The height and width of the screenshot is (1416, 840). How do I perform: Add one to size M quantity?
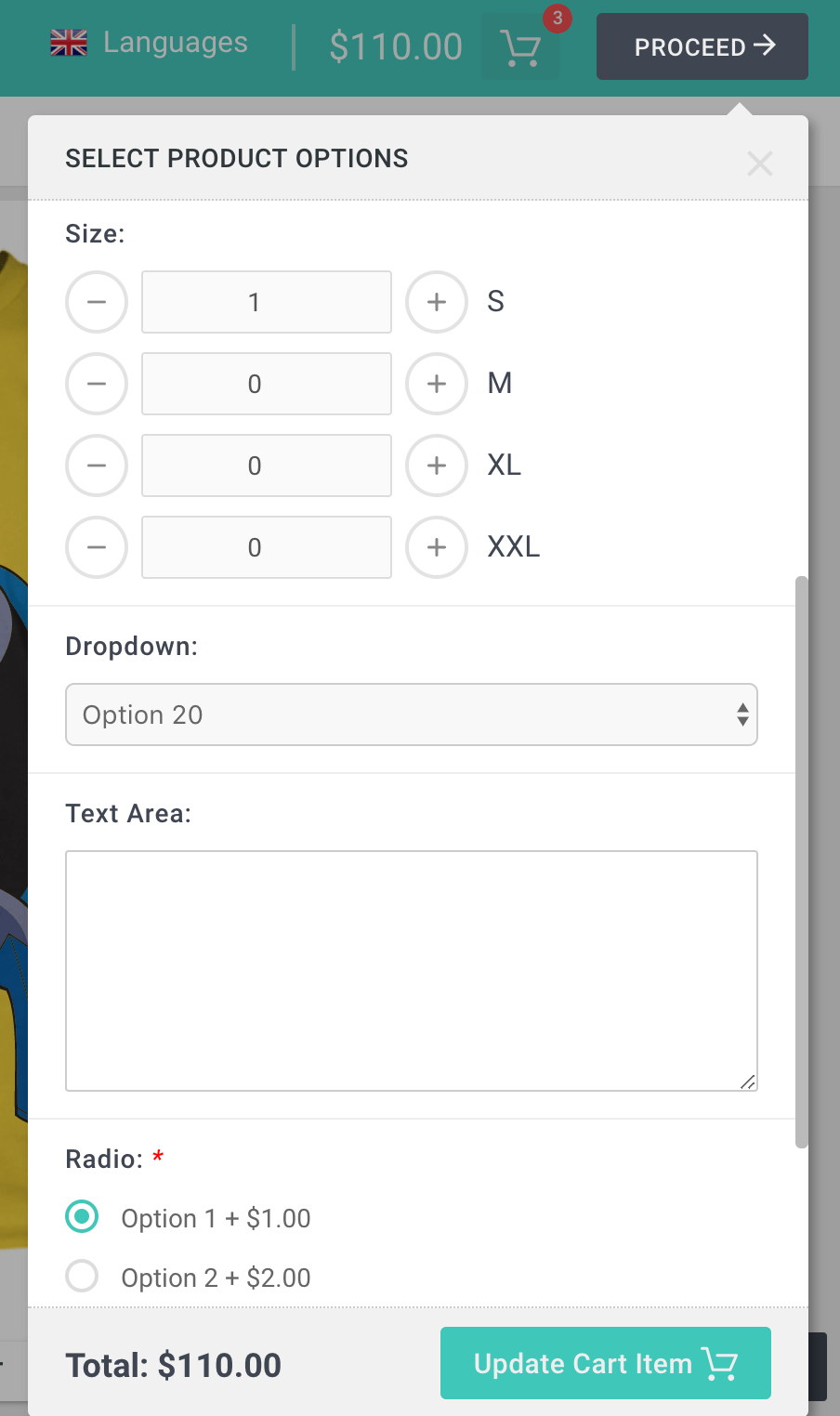[437, 384]
